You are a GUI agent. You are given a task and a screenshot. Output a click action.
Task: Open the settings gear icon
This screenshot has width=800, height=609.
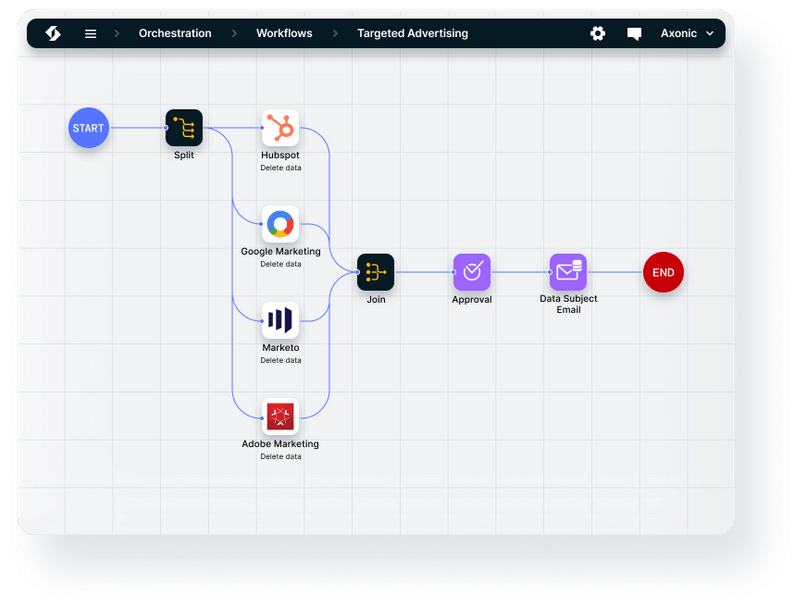598,33
